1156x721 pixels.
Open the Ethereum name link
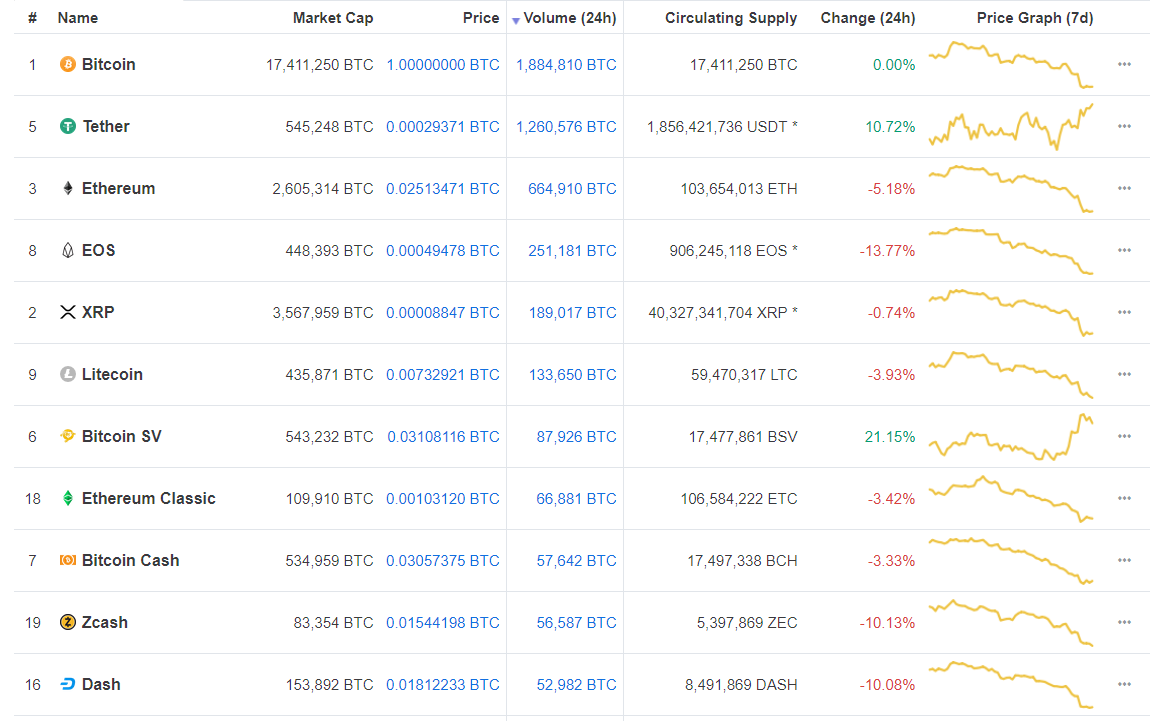[x=118, y=189]
